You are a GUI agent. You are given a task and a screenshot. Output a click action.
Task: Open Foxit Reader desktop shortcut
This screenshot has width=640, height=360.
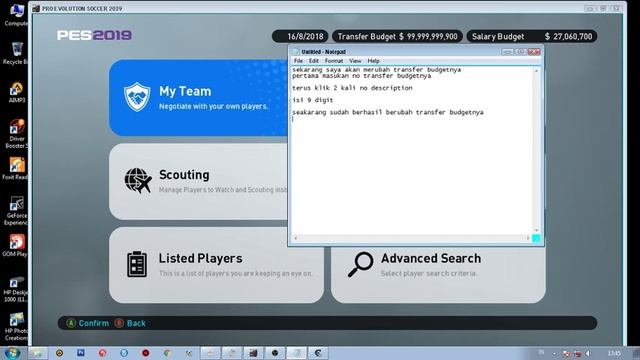16,169
